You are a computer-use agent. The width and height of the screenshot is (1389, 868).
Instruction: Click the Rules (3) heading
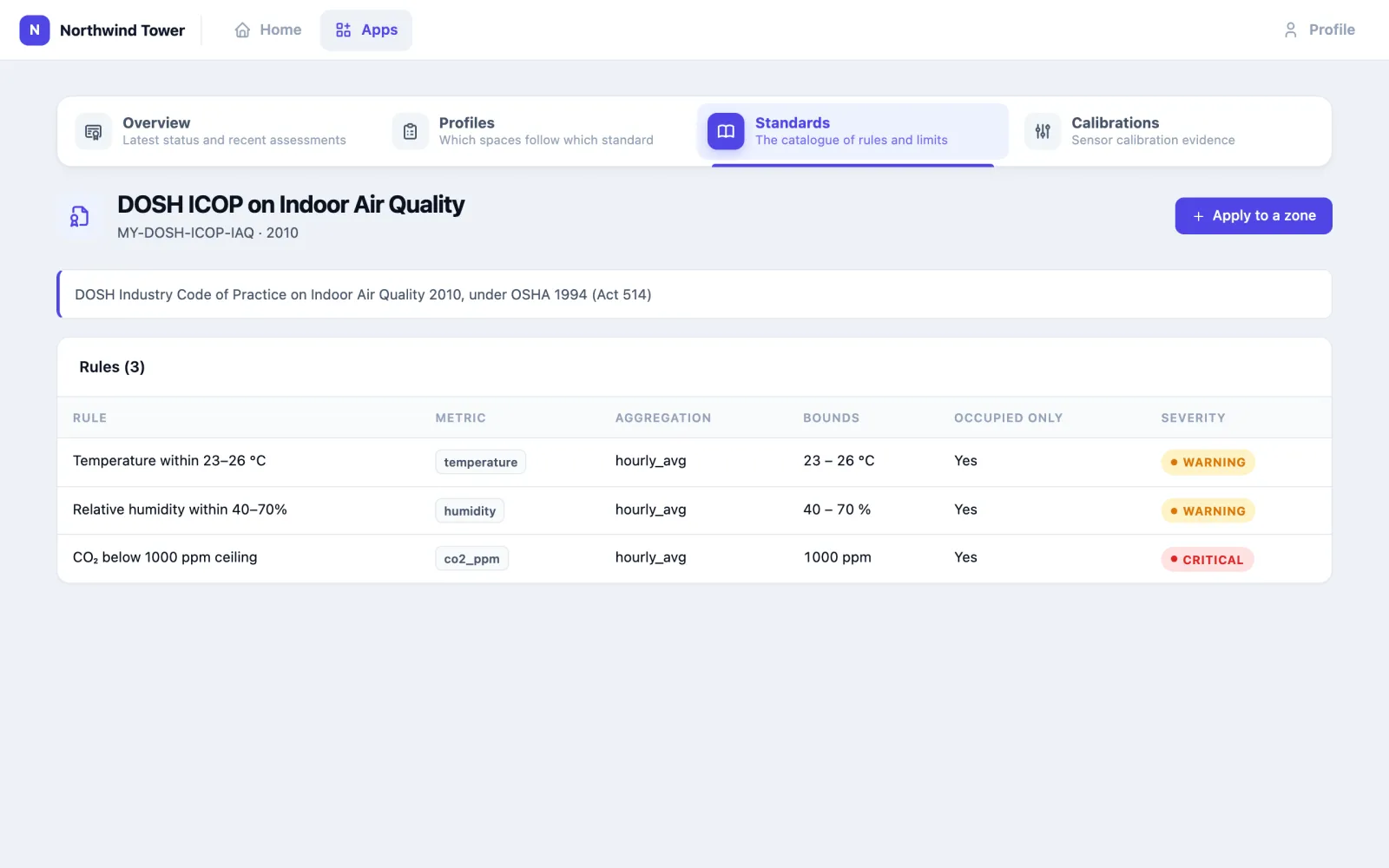click(x=112, y=367)
